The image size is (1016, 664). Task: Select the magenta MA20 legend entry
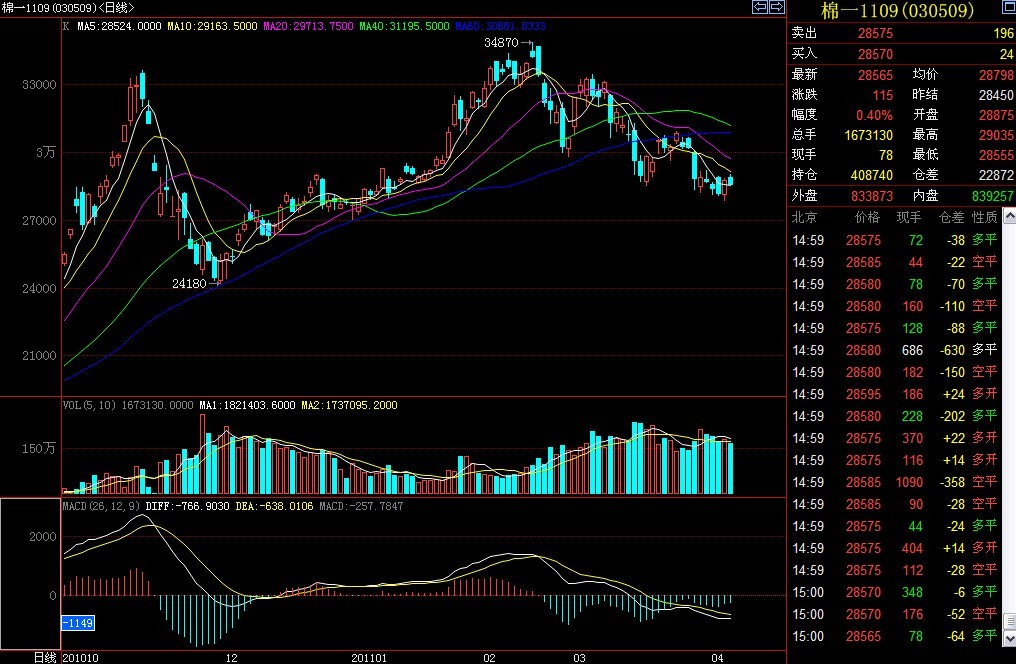point(306,27)
